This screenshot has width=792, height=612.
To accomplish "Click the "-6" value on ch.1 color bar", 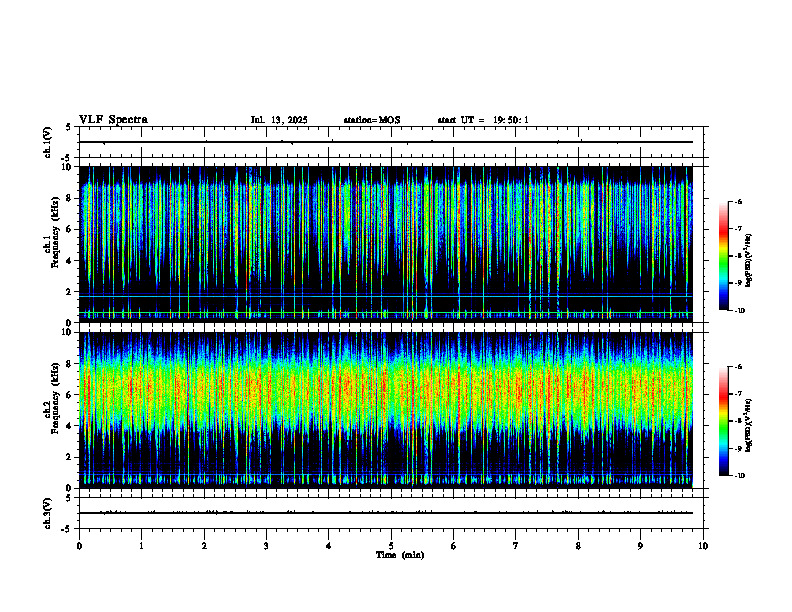I will click(738, 202).
